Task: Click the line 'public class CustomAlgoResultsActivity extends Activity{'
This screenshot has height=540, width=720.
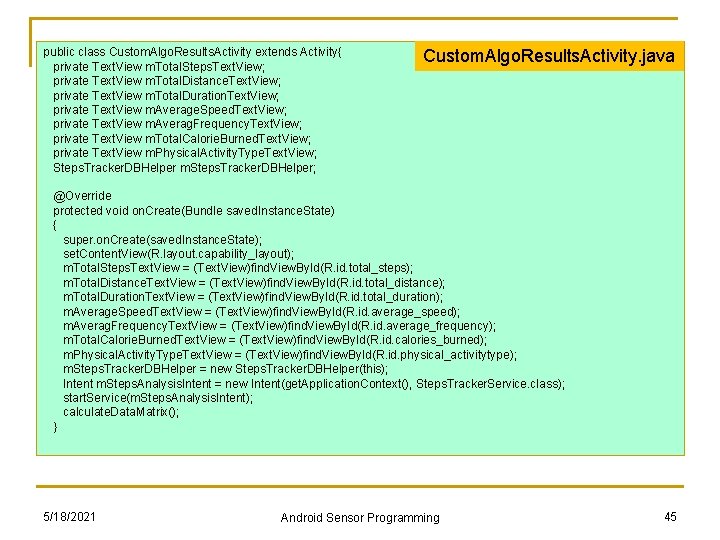Action: coord(192,52)
